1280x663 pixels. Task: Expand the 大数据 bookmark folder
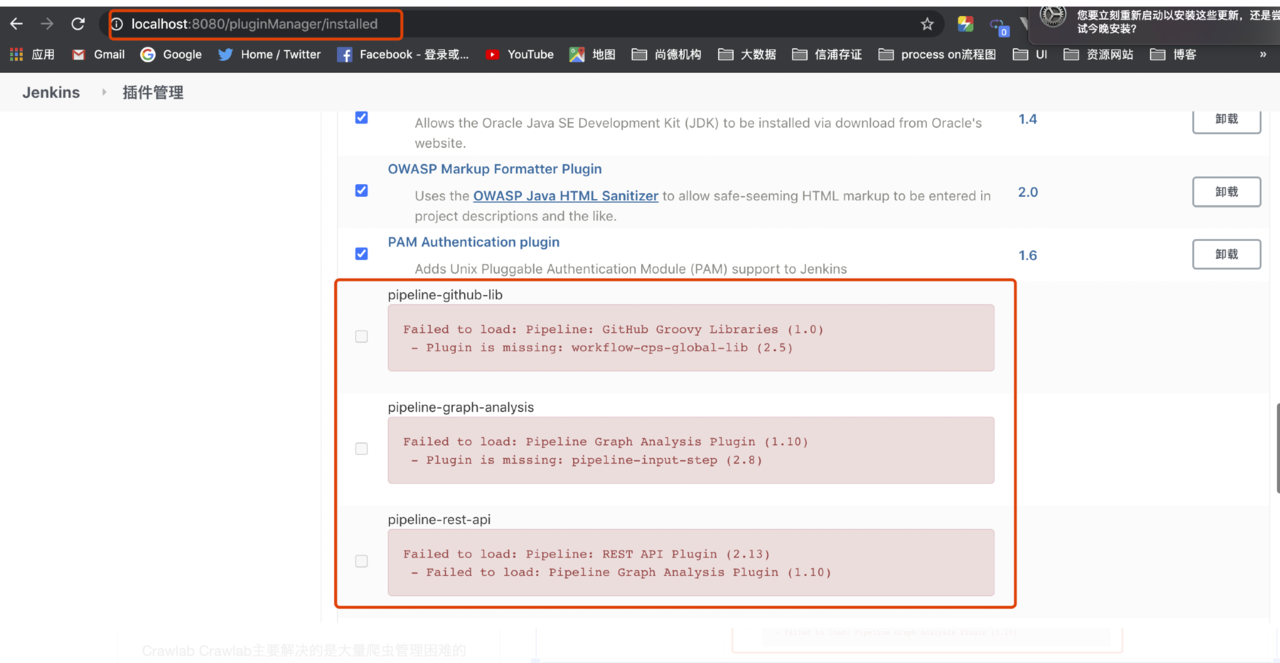[x=747, y=55]
